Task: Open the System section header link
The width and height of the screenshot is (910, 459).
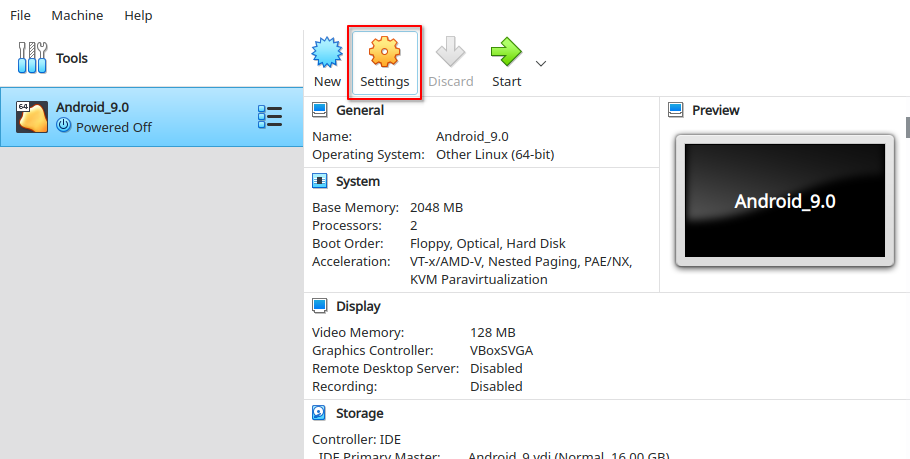Action: [358, 181]
